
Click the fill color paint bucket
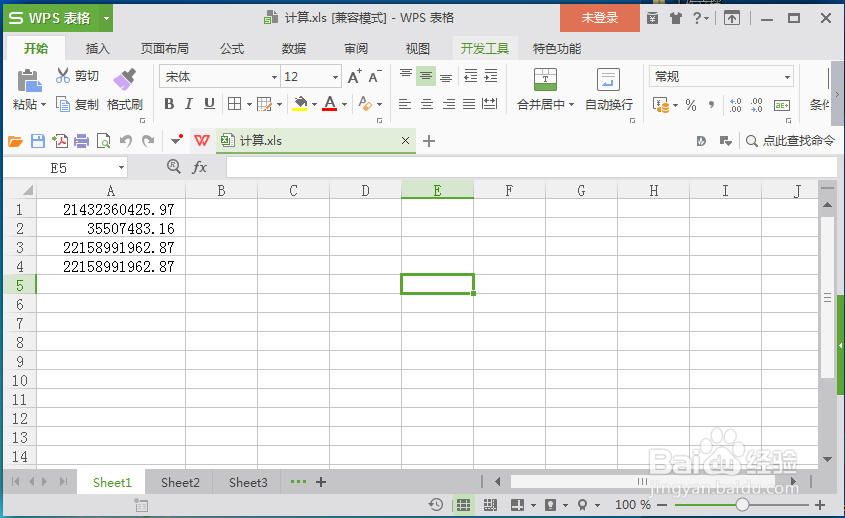(300, 103)
